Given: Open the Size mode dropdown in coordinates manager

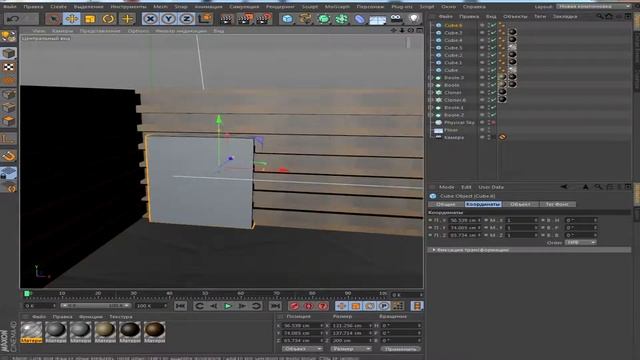Looking at the screenshot, I should click(351, 349).
